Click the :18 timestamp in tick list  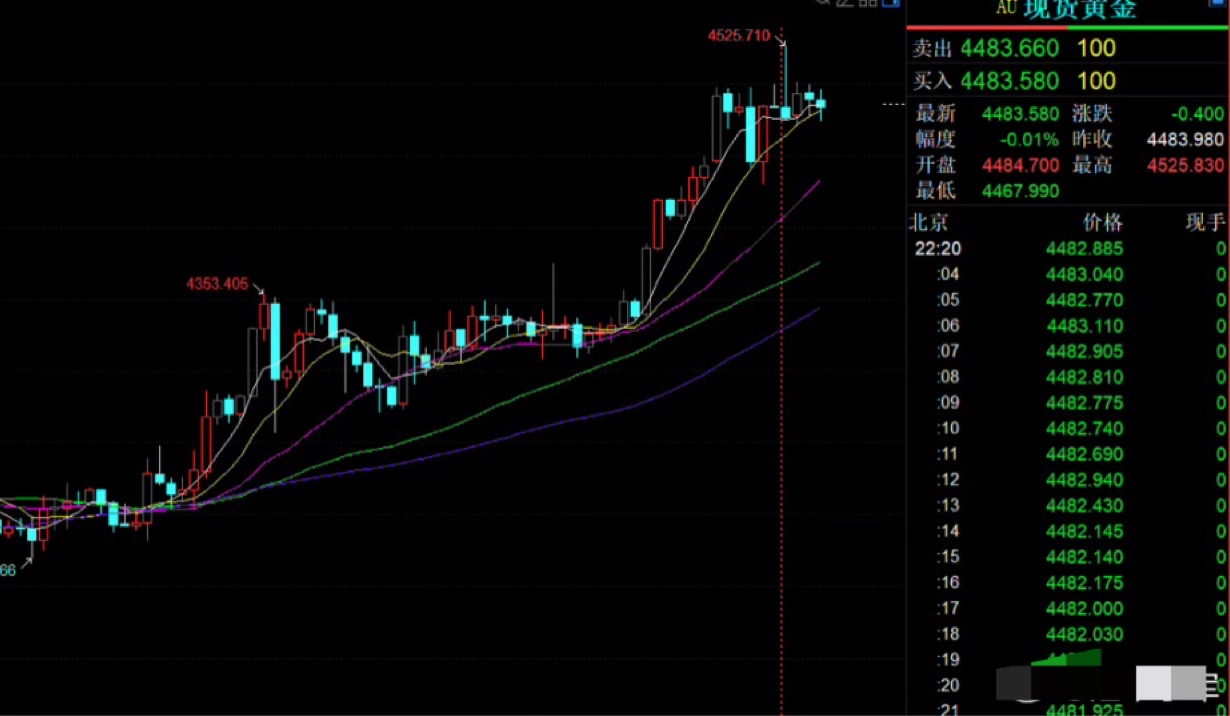click(948, 634)
